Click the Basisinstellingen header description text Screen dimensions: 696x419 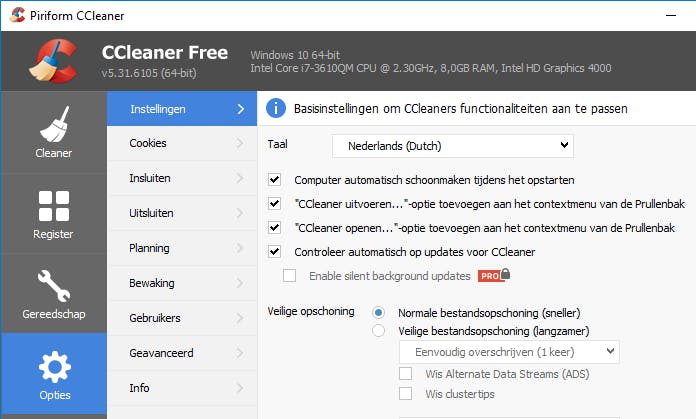(461, 108)
